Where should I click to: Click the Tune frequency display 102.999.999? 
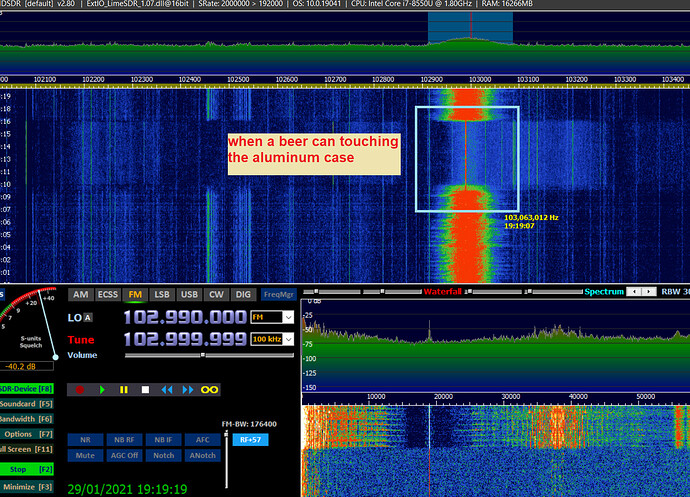tap(185, 339)
